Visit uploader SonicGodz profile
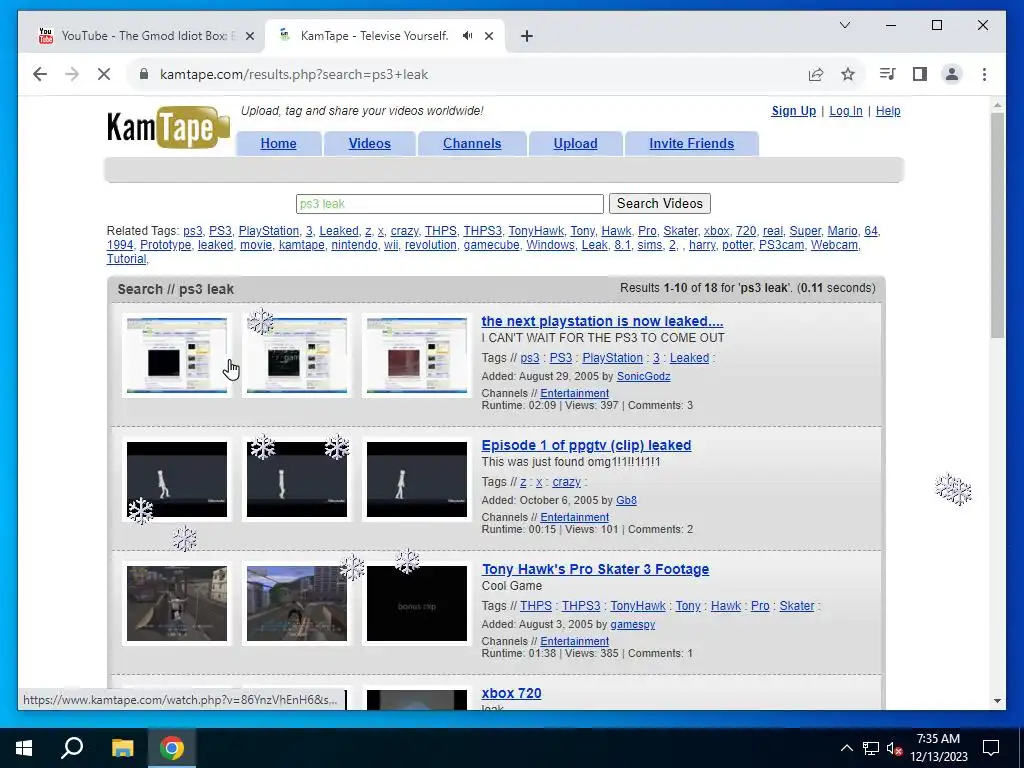 click(643, 376)
